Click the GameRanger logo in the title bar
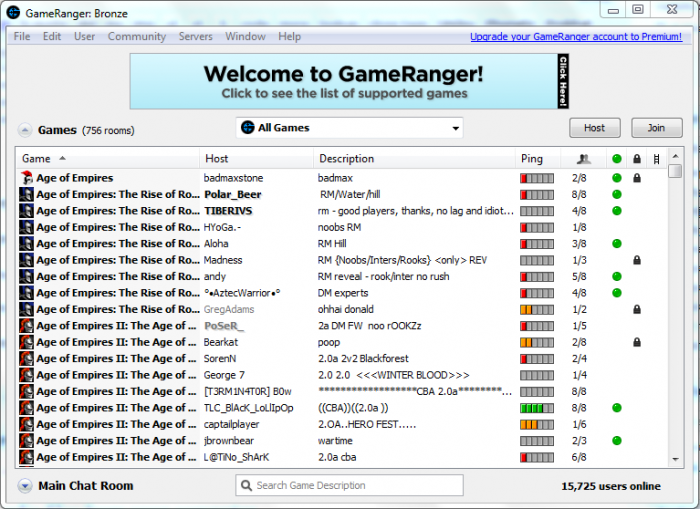700x509 pixels. [x=13, y=13]
